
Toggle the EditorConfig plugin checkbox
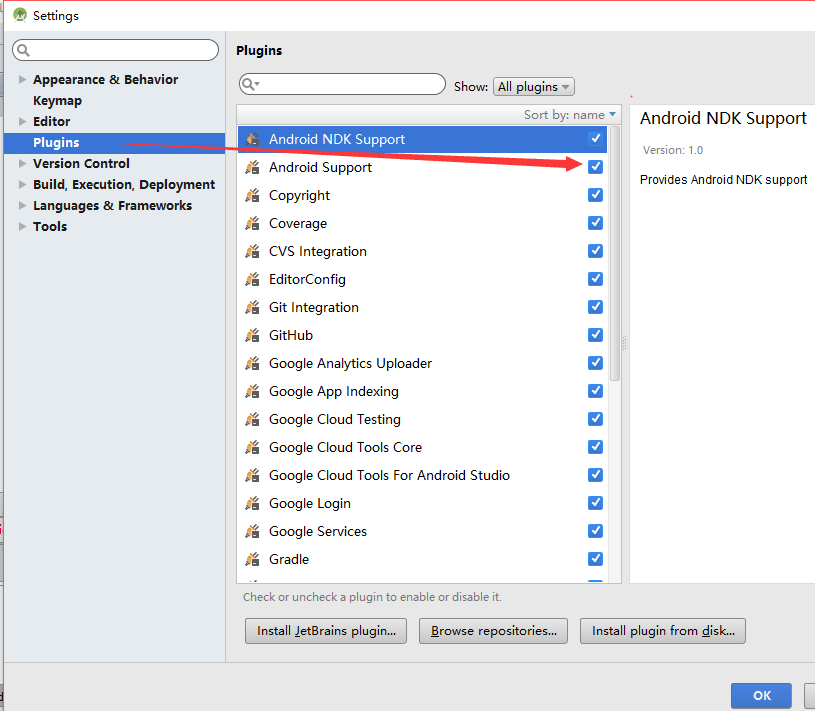pyautogui.click(x=595, y=279)
